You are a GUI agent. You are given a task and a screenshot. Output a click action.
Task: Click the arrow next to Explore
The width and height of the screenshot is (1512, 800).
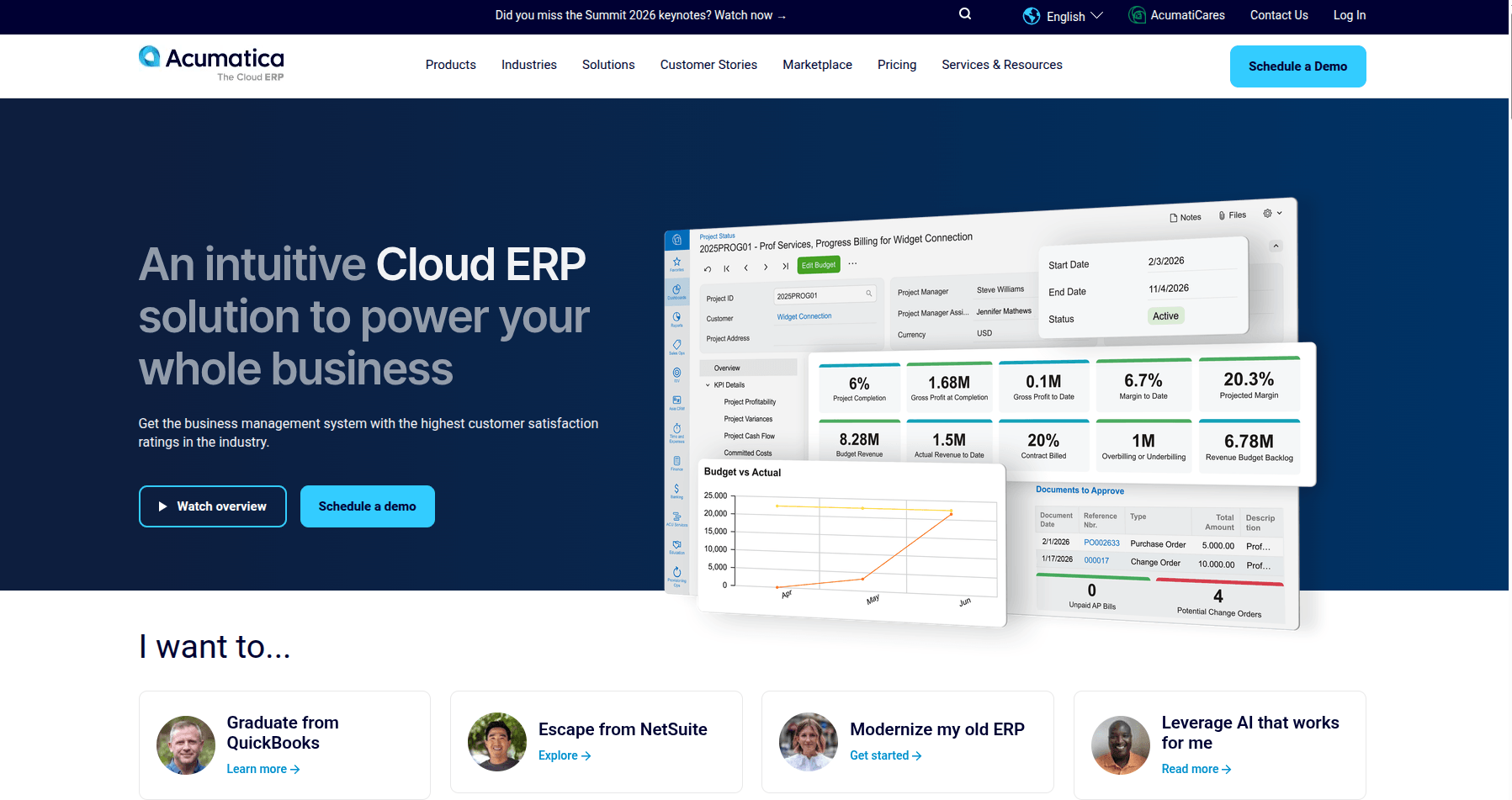(586, 756)
